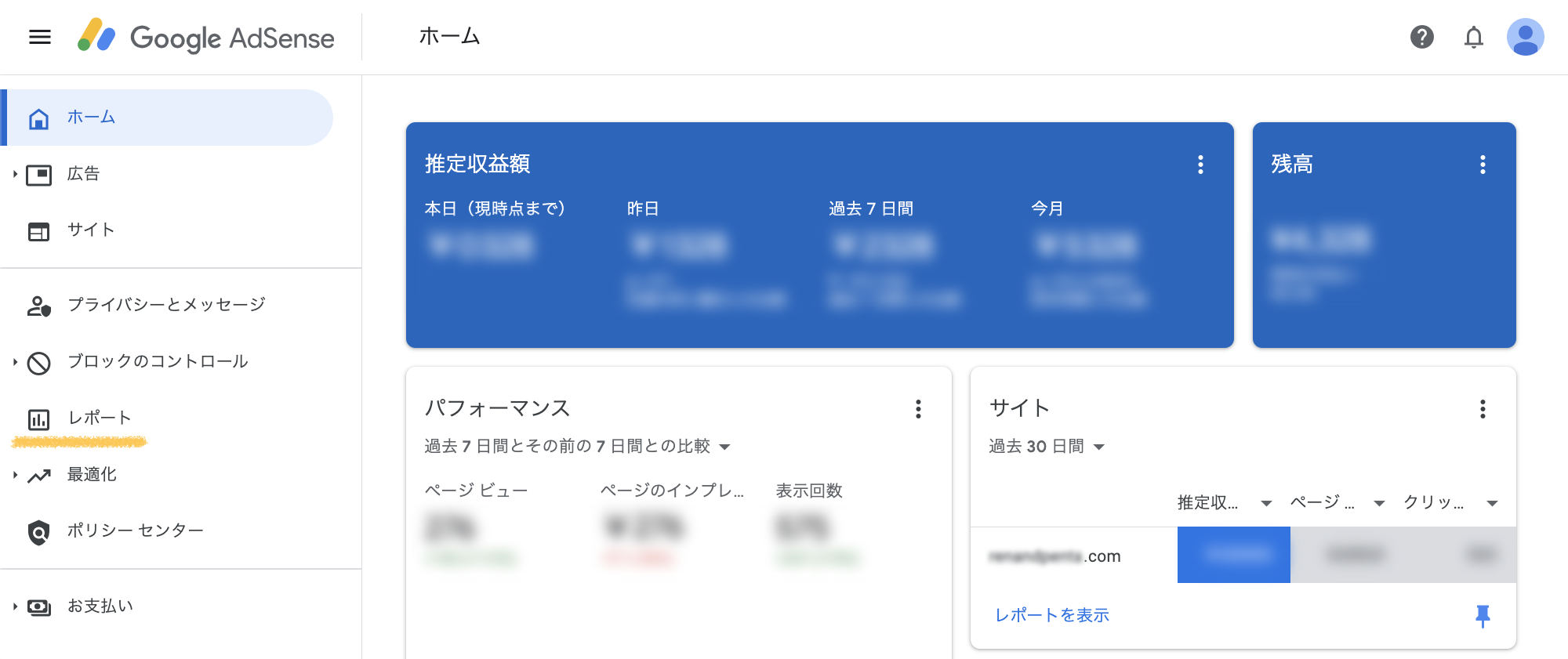The image size is (1568, 659).
Task: Click the サイト layout icon
Action: (x=38, y=231)
